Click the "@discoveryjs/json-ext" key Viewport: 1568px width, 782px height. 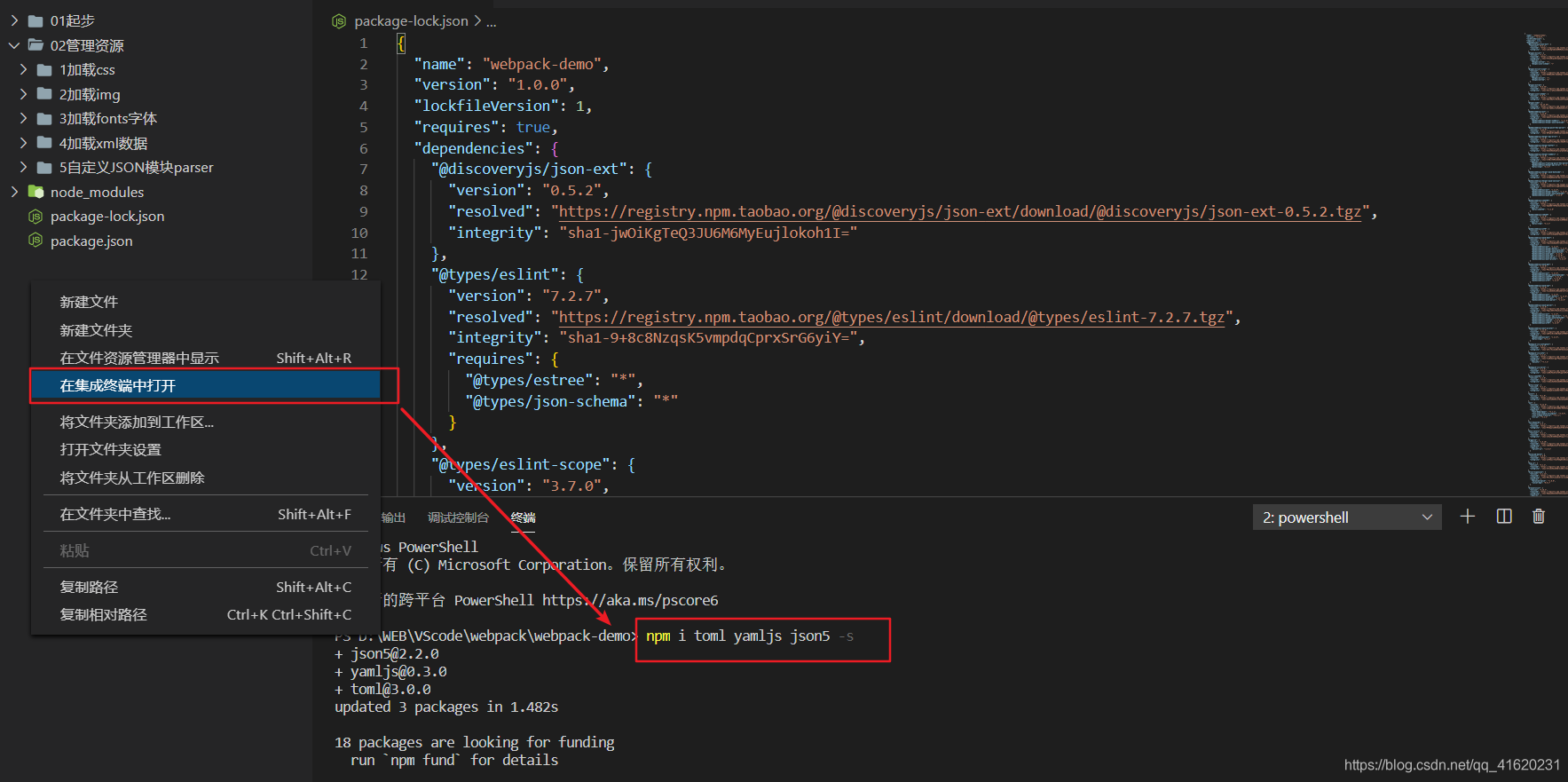[529, 169]
